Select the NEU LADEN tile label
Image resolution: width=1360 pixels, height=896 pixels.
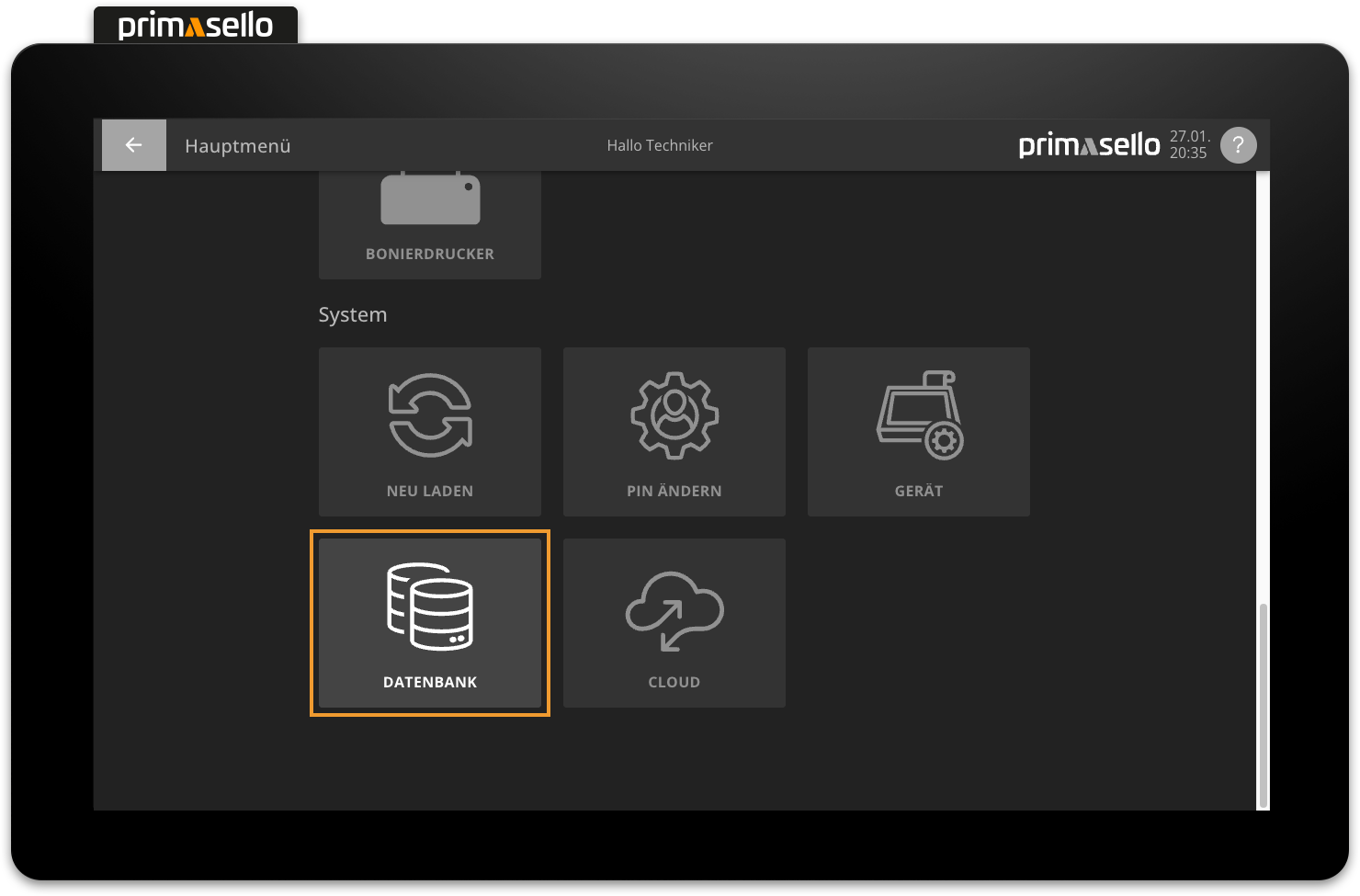pos(430,491)
